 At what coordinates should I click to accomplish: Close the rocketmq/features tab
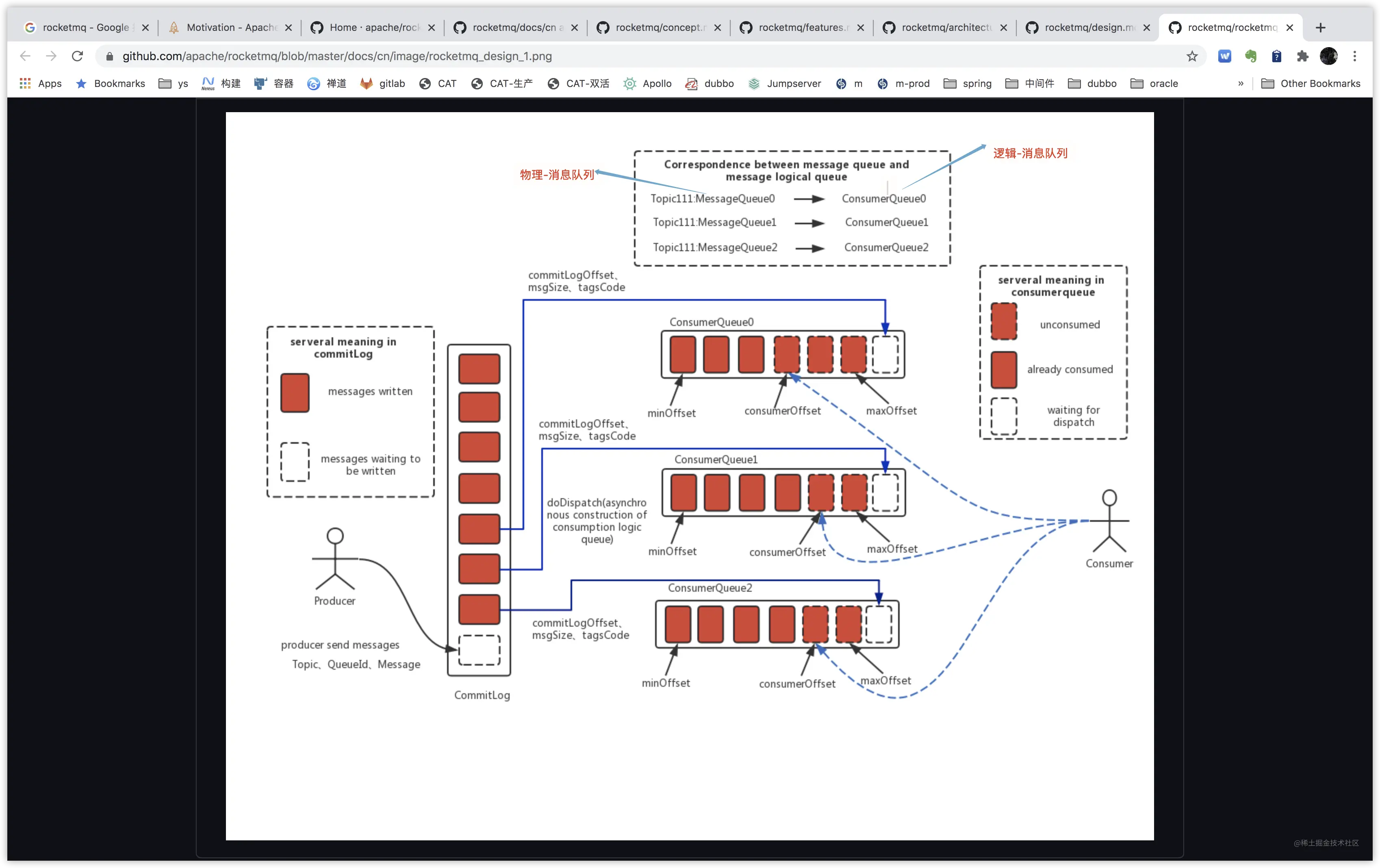861,28
